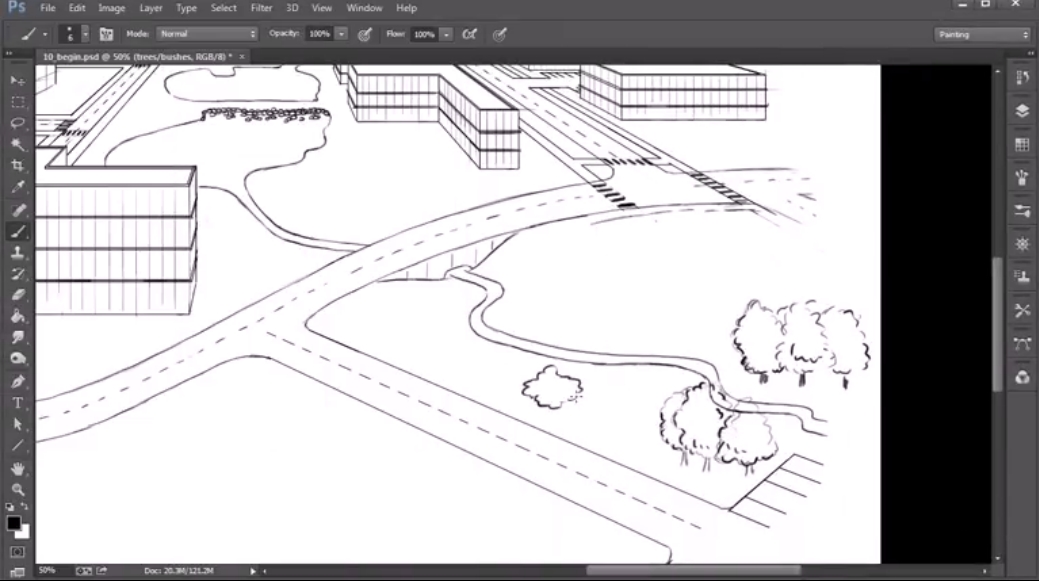Reset default foreground and background colors

coord(10,507)
